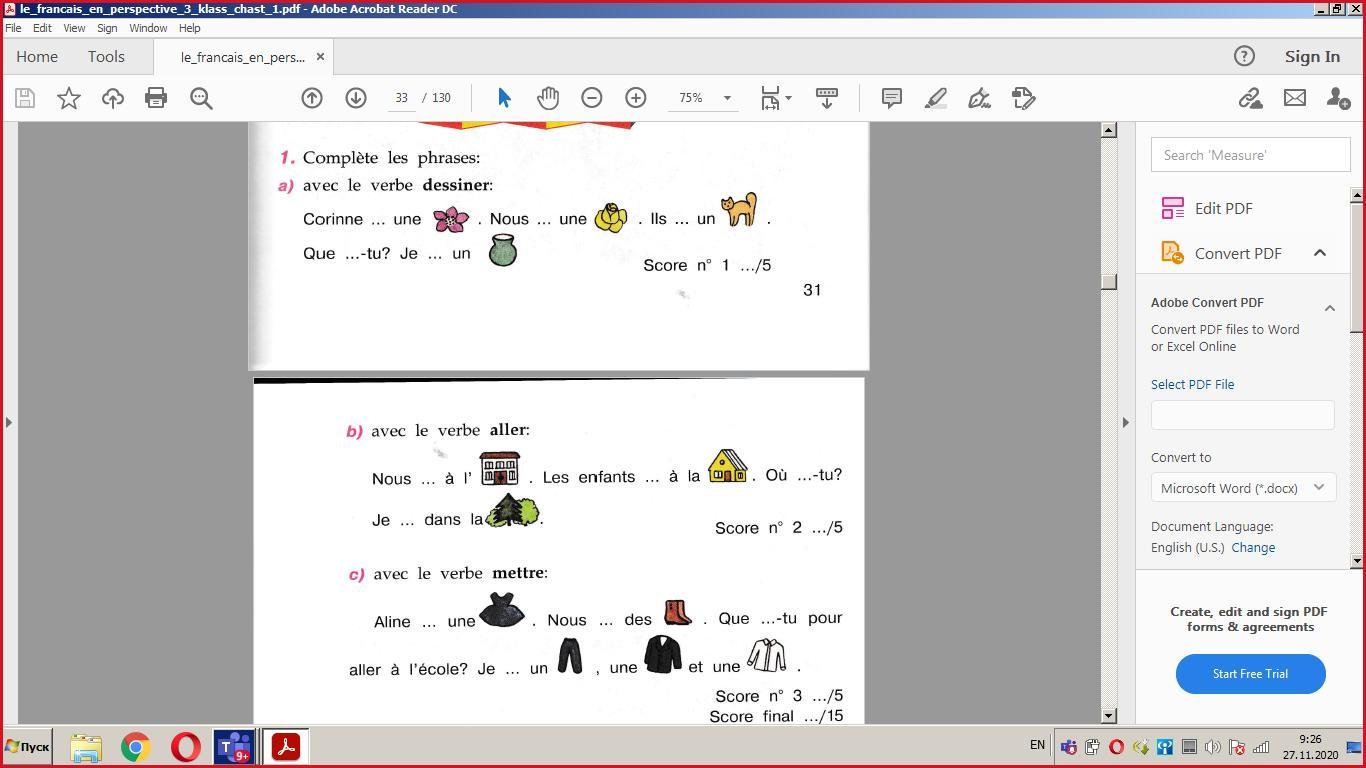
Task: Open the View menu
Action: 74,28
